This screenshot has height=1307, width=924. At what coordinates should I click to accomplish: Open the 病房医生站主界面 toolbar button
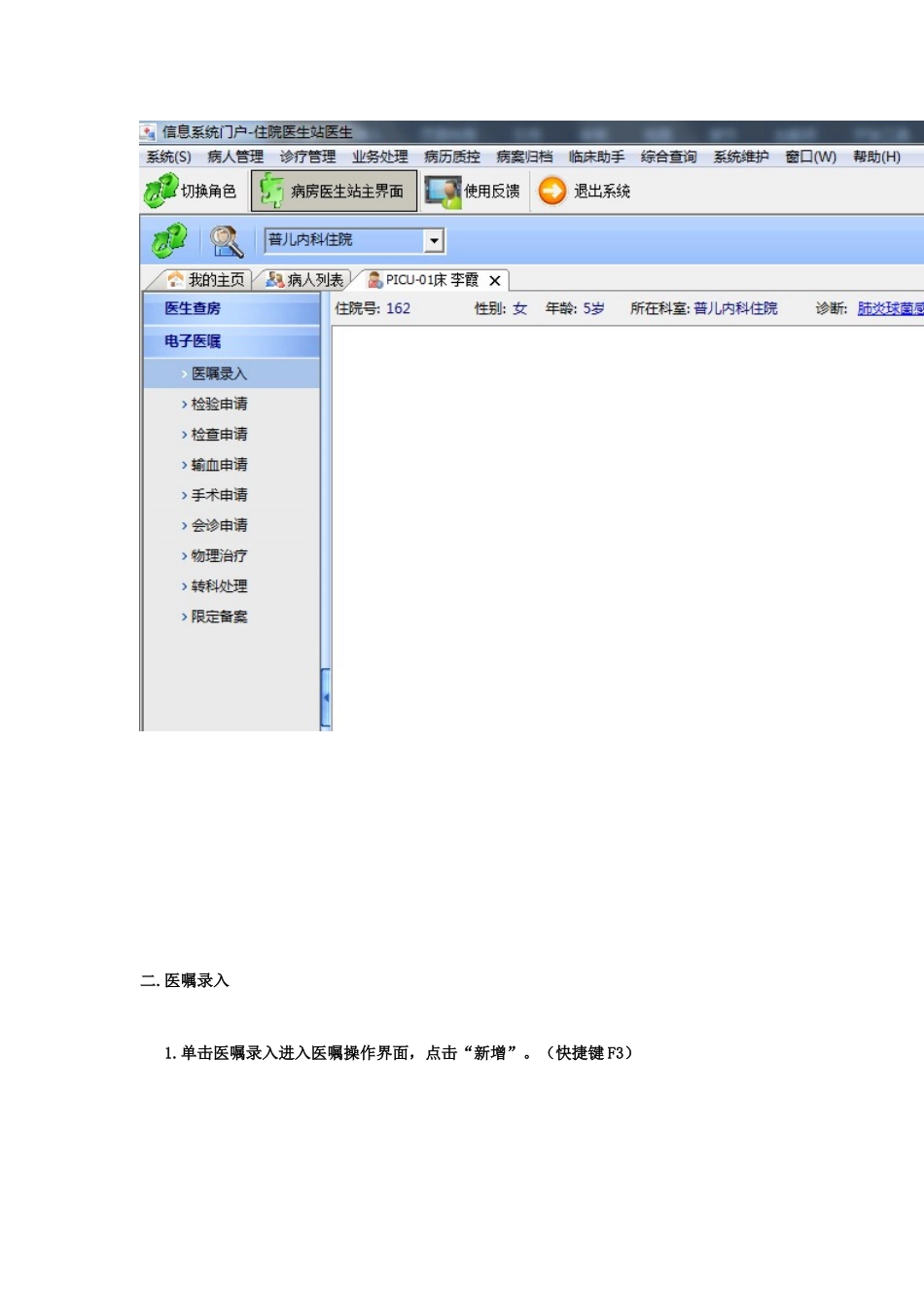click(x=334, y=191)
